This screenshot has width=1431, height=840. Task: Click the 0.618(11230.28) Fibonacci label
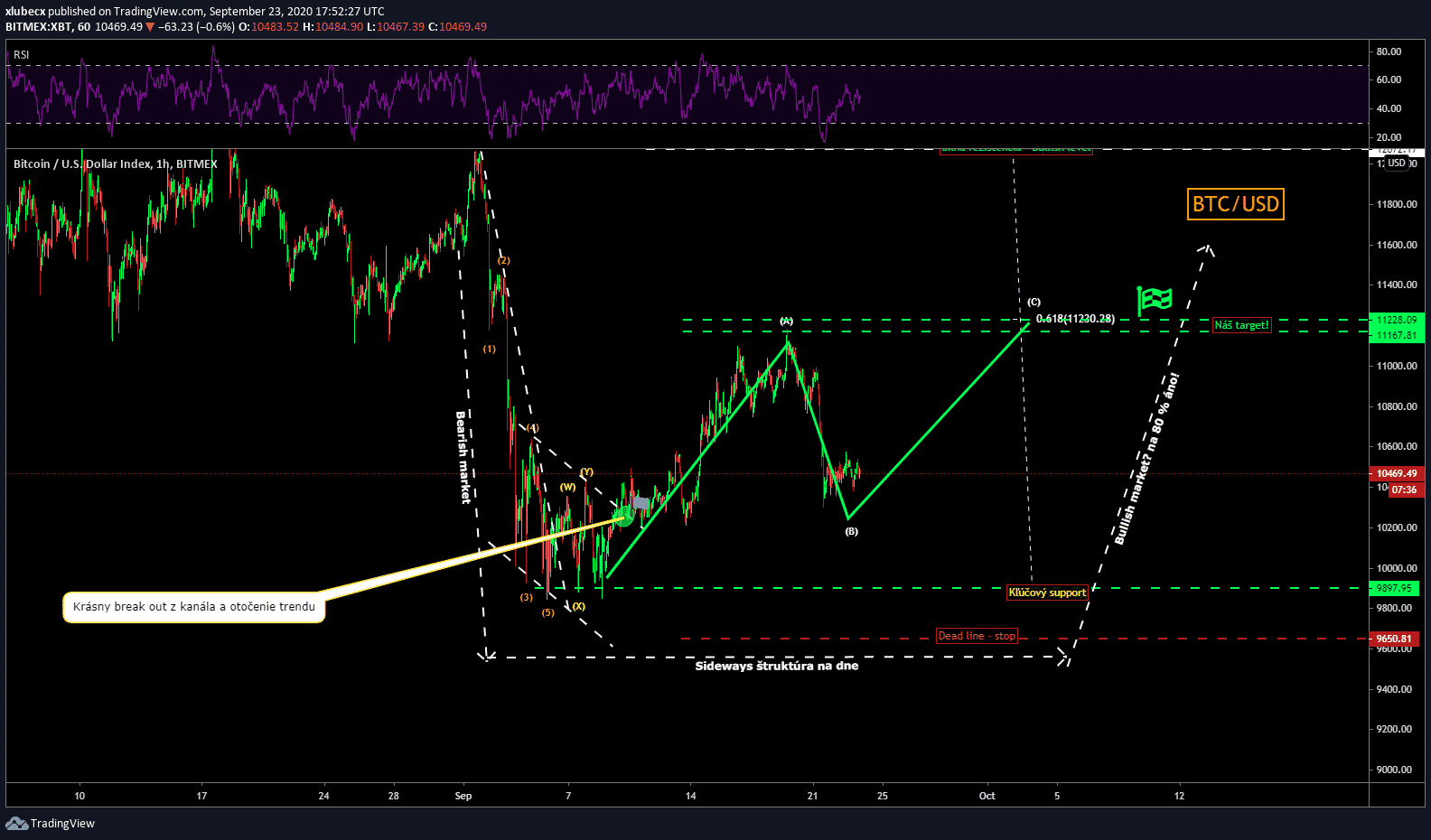[1075, 319]
